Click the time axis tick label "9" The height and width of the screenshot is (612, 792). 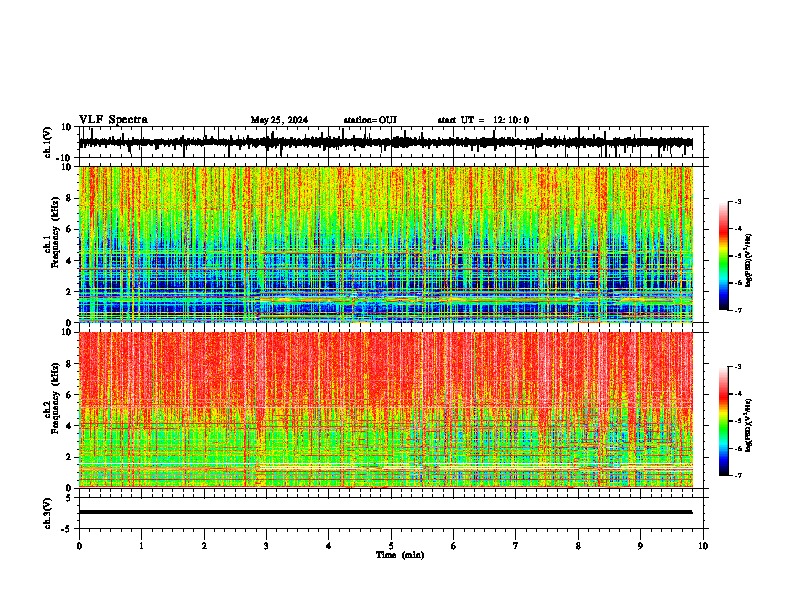coord(640,546)
